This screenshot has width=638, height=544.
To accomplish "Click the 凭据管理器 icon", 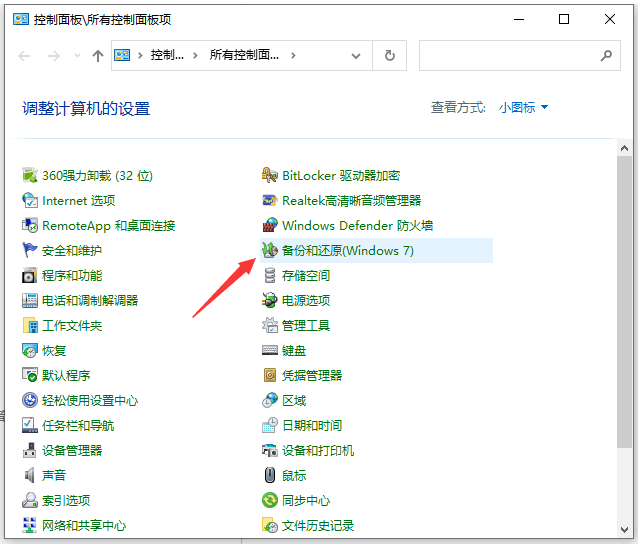I will (x=270, y=375).
